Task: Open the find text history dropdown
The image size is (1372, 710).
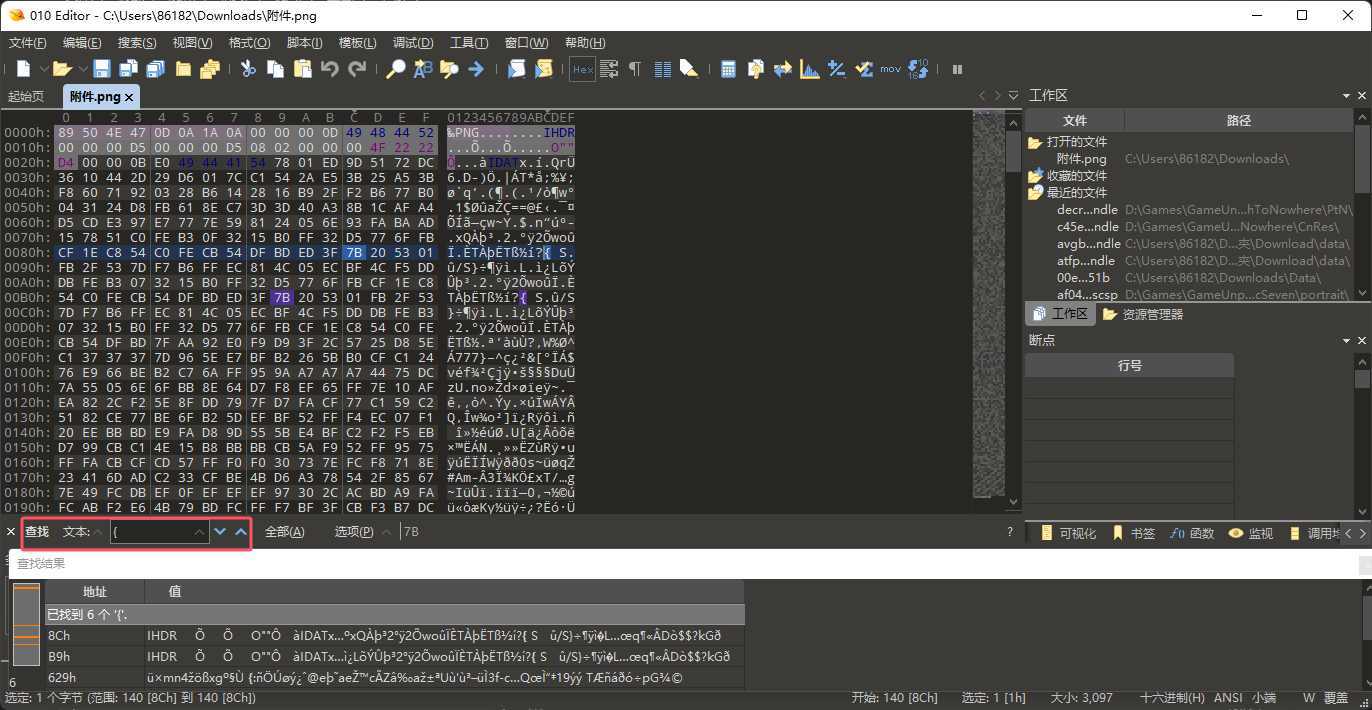Action: [201, 532]
